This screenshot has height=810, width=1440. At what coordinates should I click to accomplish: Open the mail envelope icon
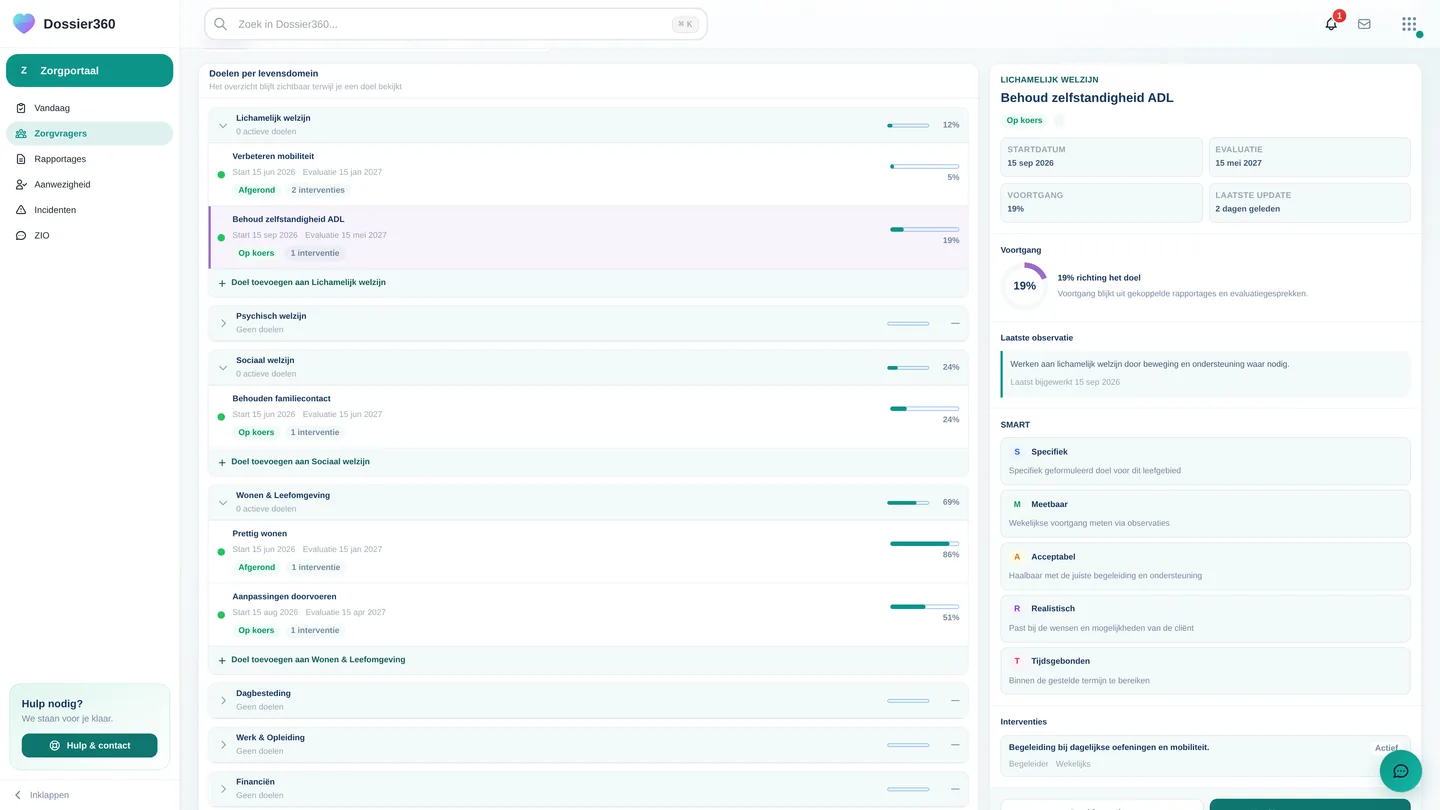point(1364,24)
